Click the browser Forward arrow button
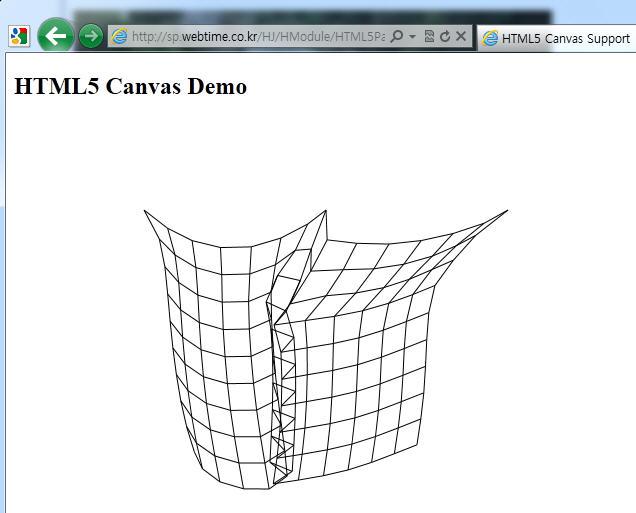Screen dimensions: 636x513 tap(91, 36)
